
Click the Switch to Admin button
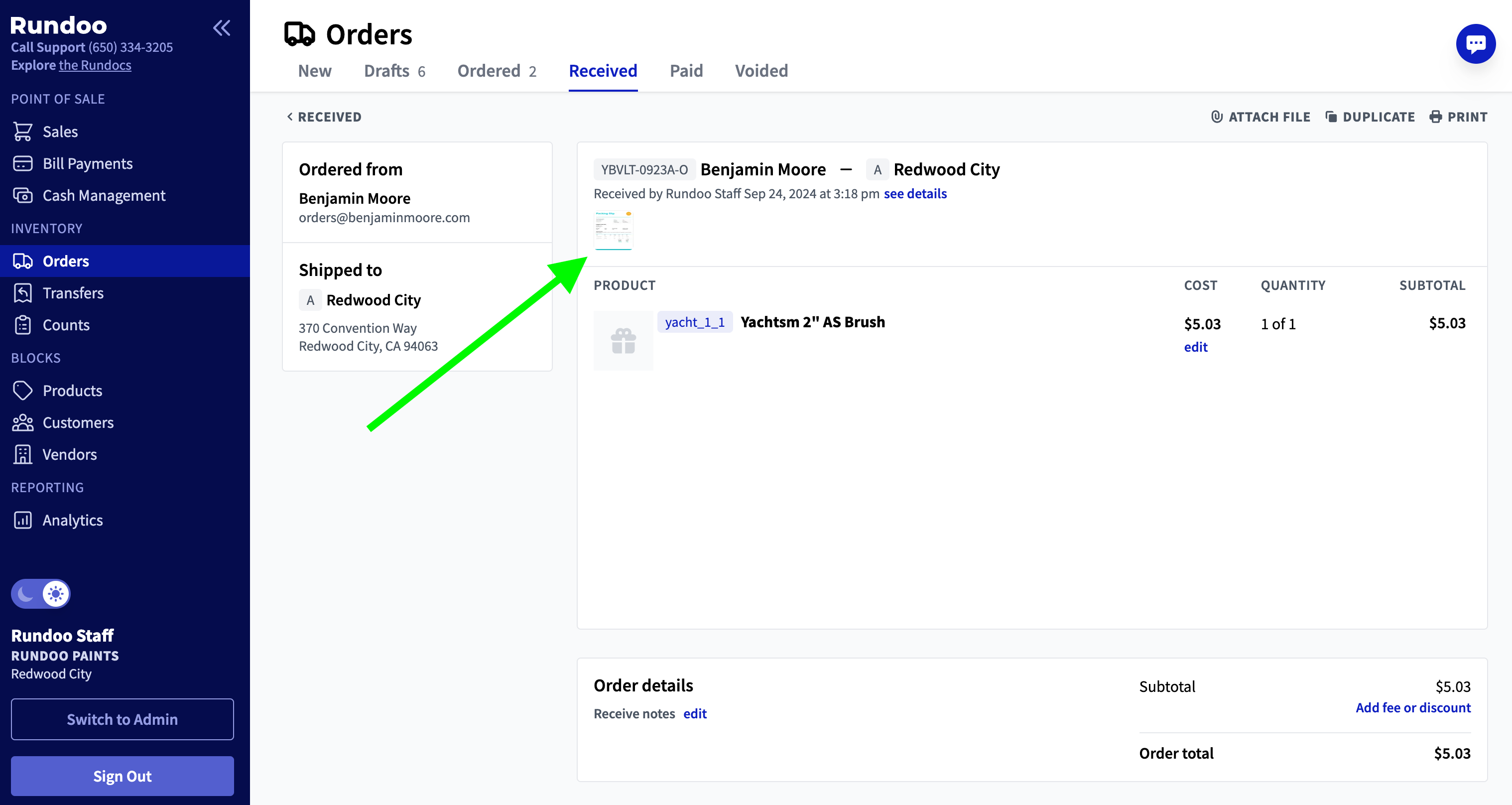[x=122, y=719]
